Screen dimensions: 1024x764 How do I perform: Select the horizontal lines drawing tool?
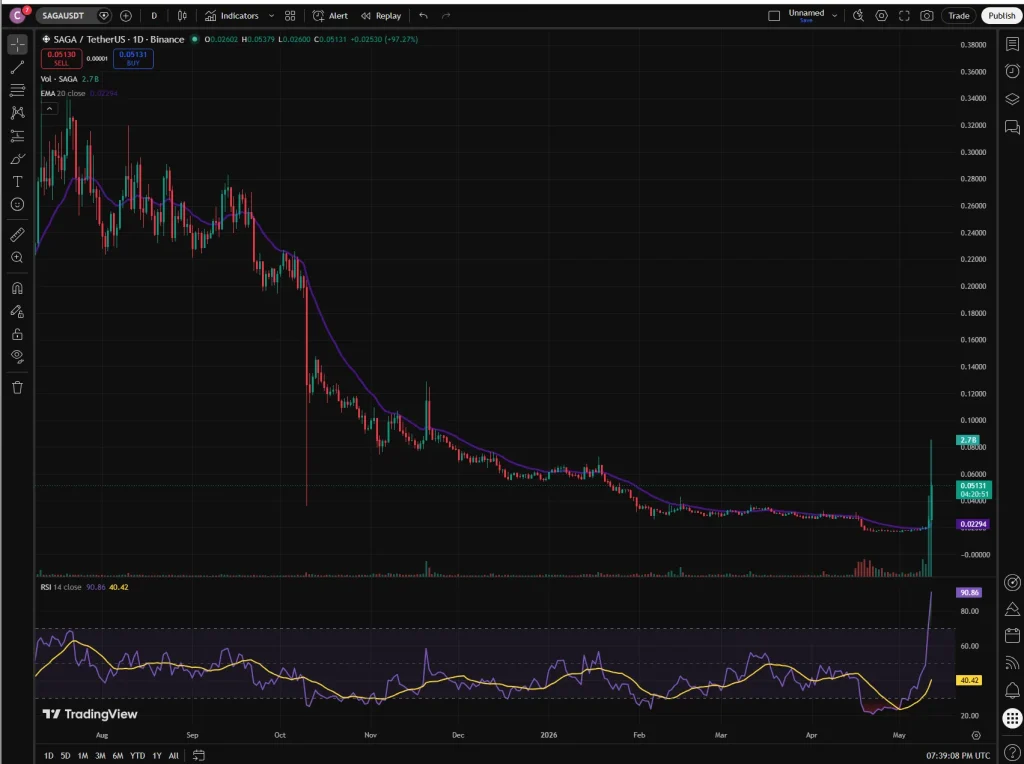click(x=18, y=90)
